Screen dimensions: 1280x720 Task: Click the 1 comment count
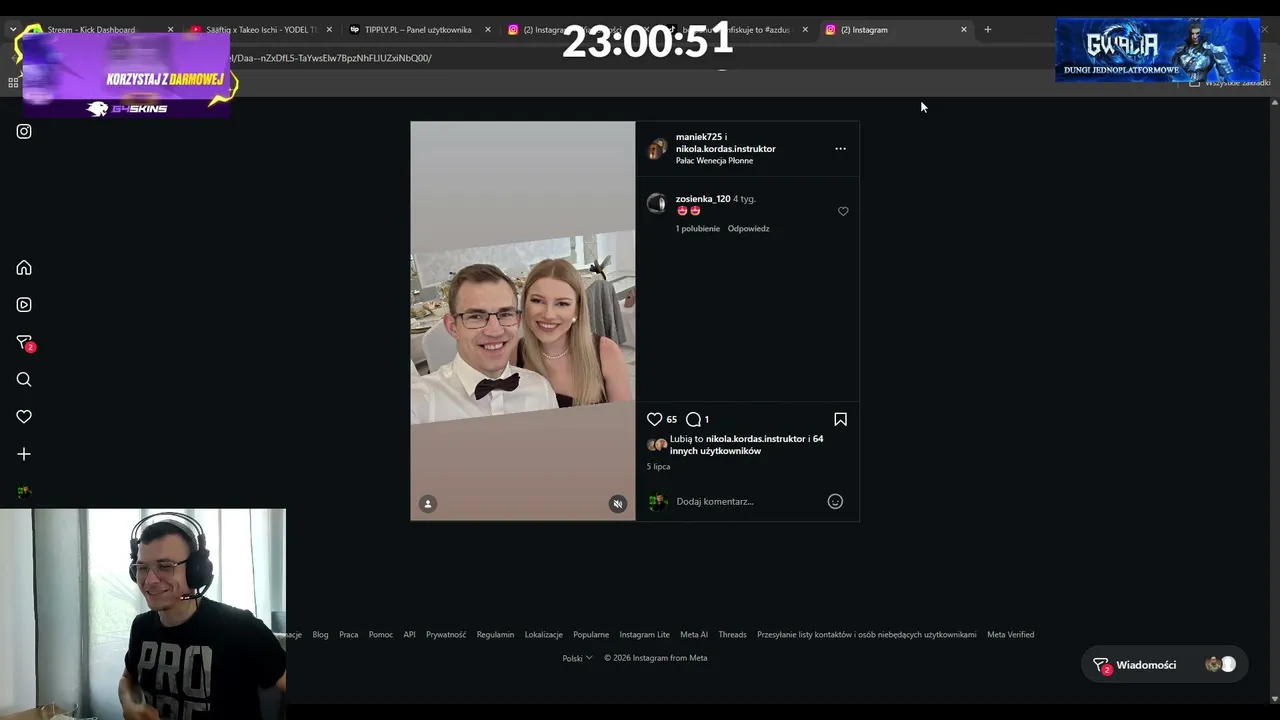[x=706, y=420]
